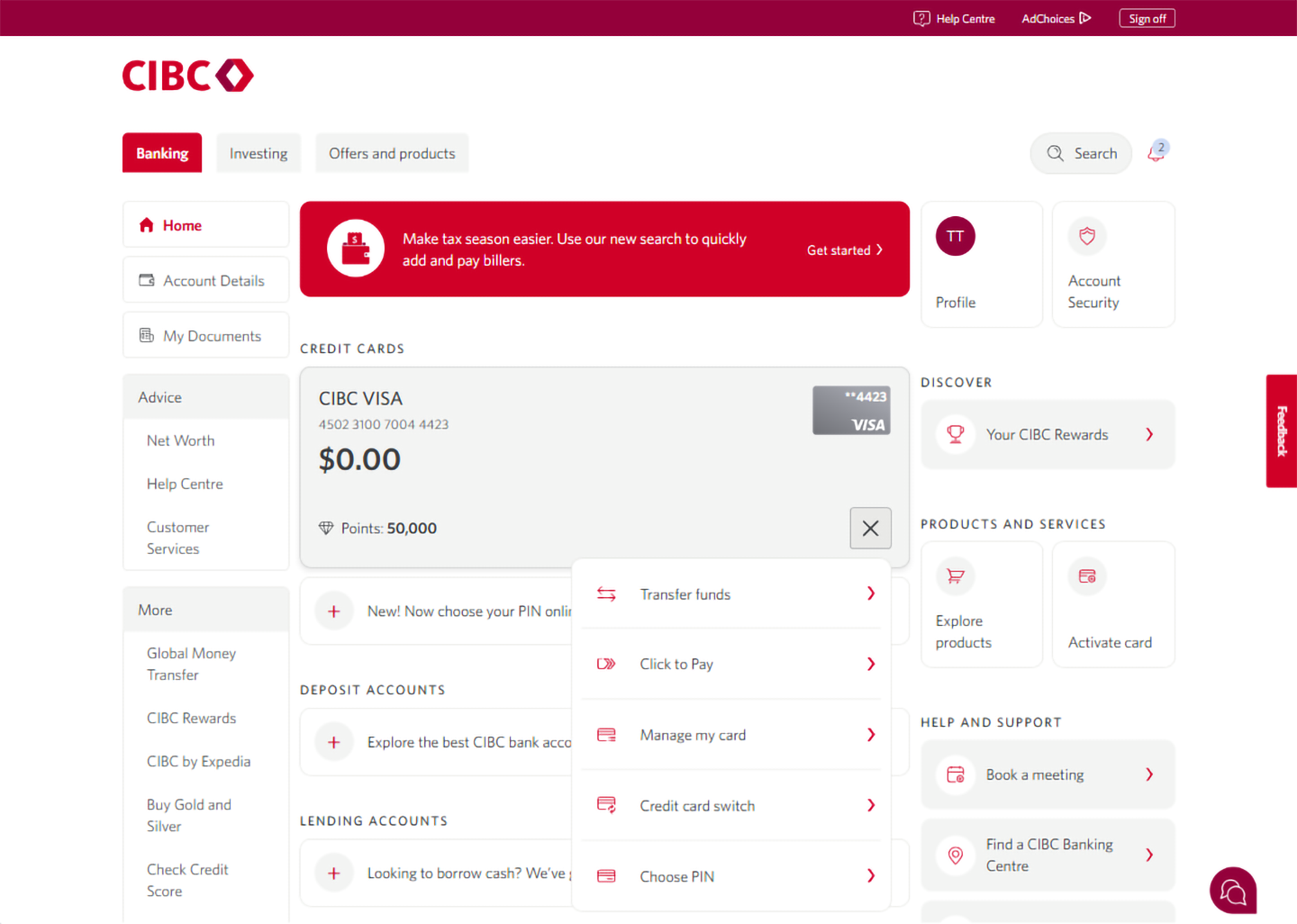This screenshot has height=924, width=1297.
Task: Open Check Credit Score link
Action: point(187,880)
